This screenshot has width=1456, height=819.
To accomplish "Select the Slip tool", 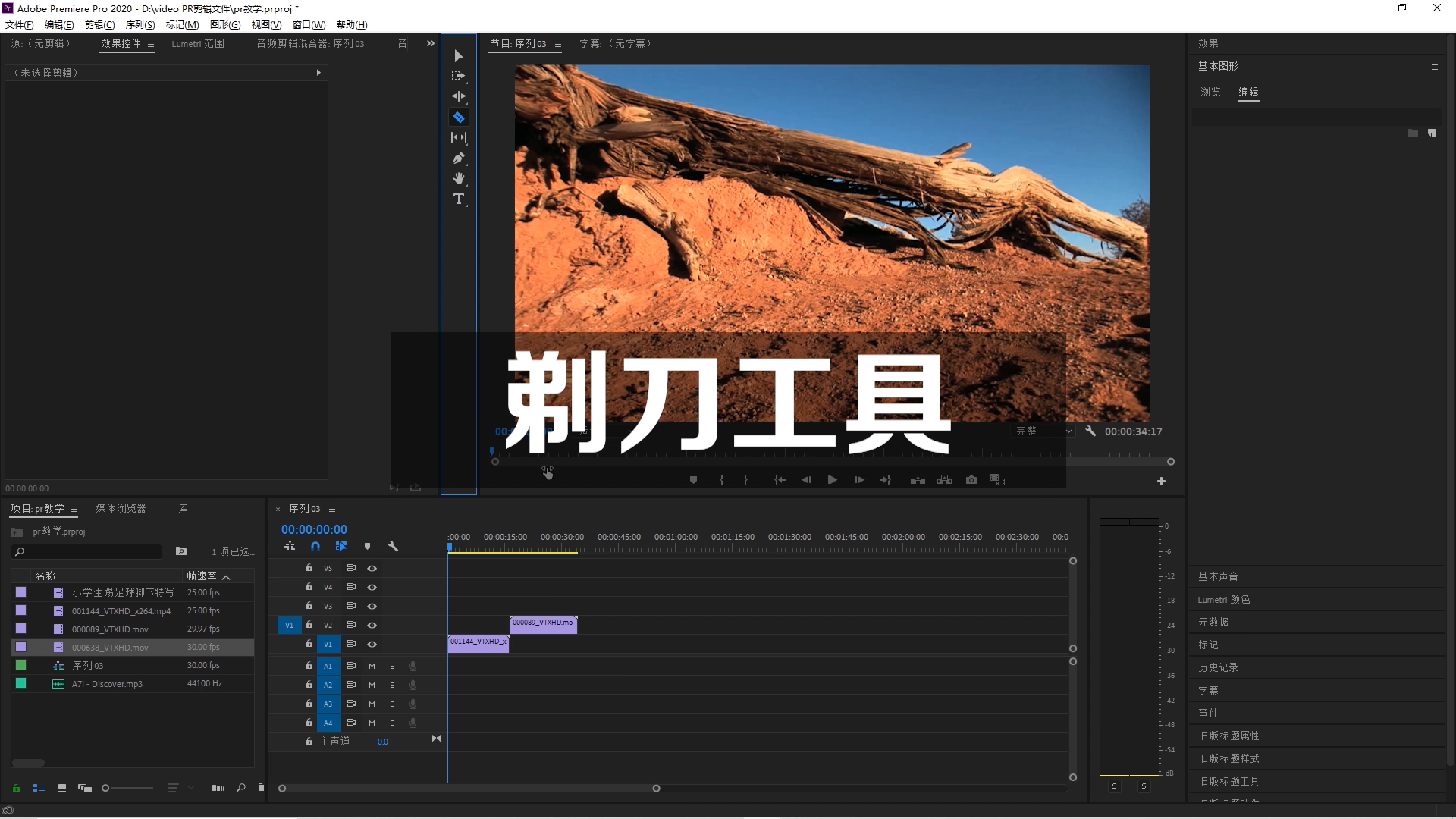I will [x=459, y=137].
